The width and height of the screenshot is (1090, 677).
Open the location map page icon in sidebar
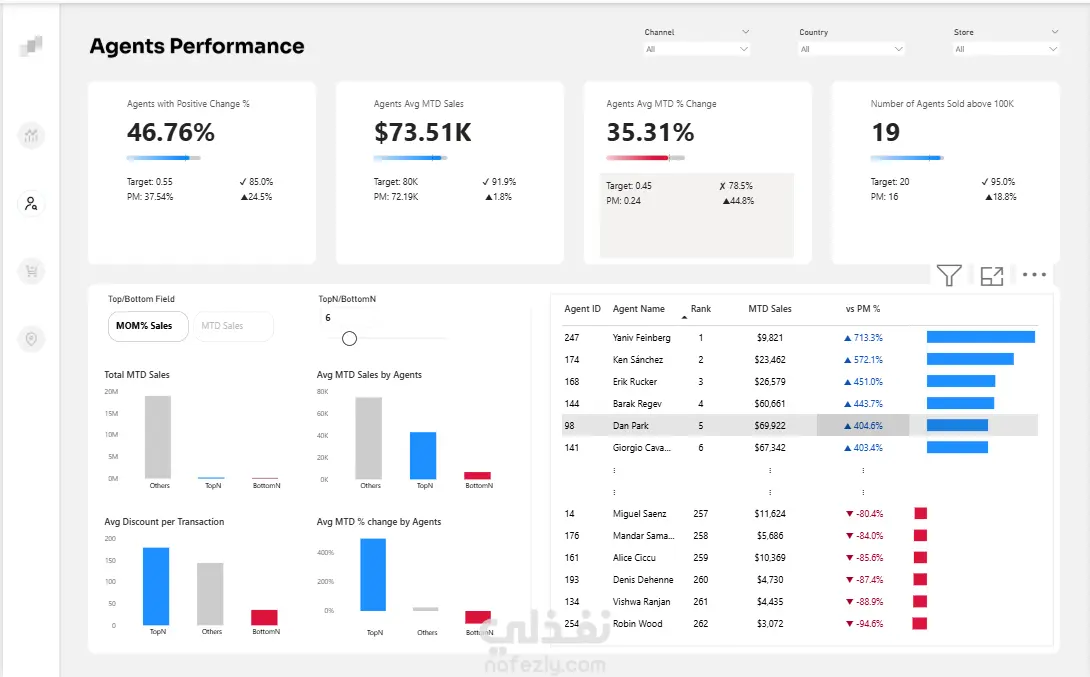point(31,339)
